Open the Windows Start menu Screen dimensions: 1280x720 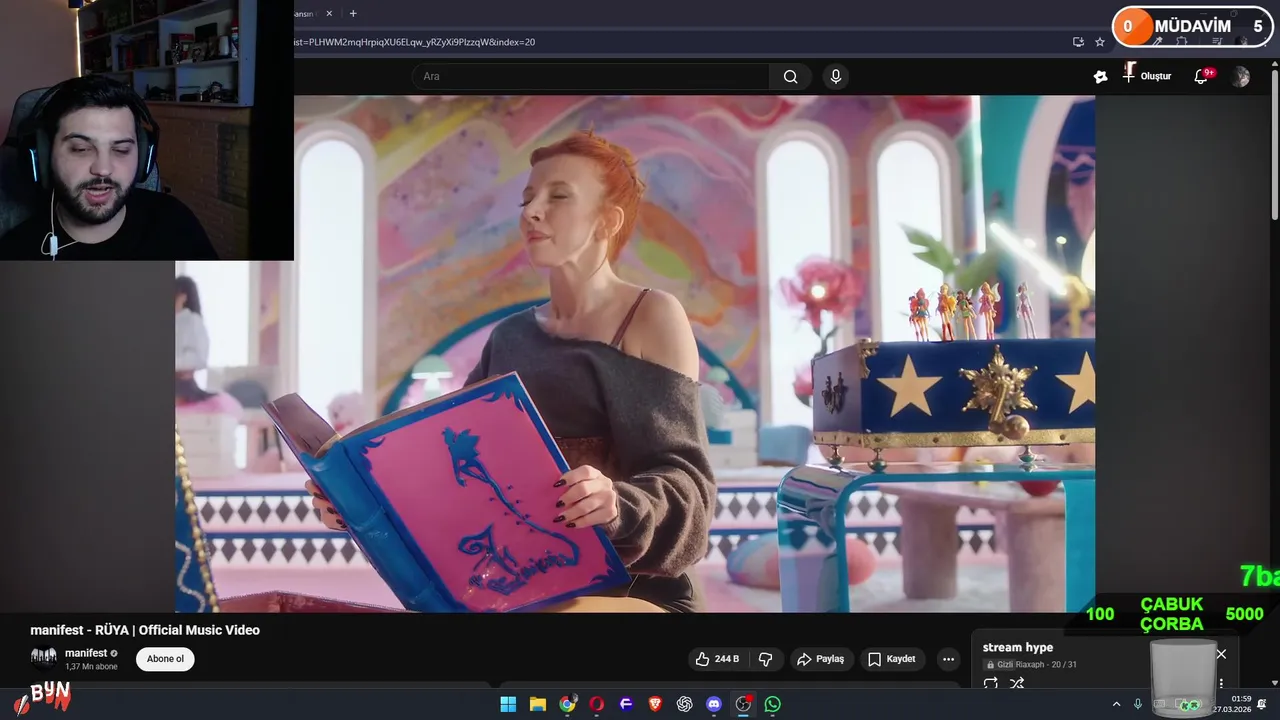[x=508, y=704]
